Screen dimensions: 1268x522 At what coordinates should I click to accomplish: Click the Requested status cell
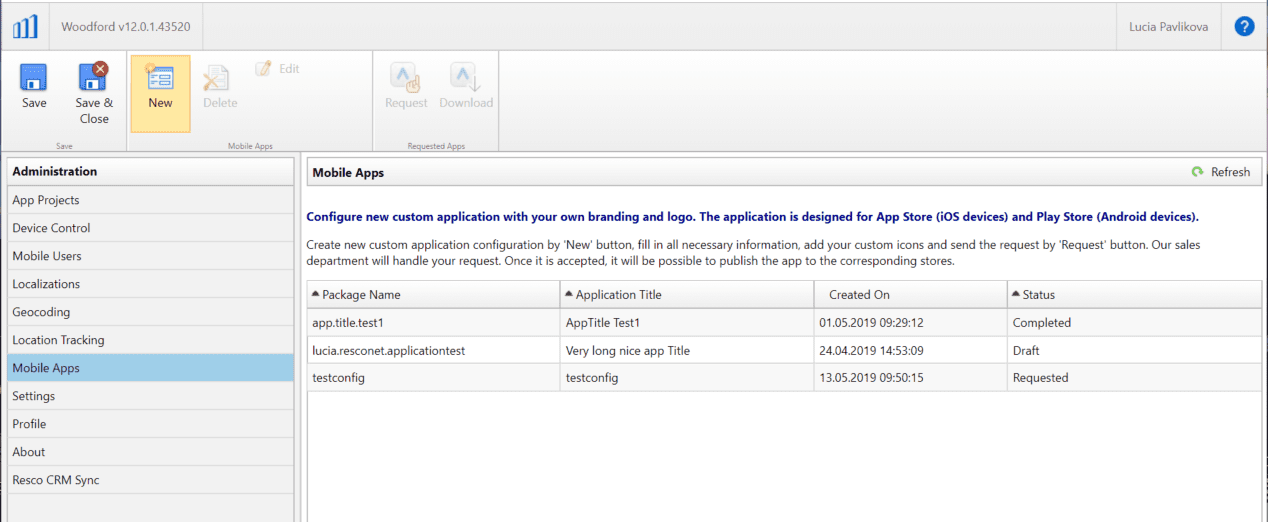(1134, 377)
